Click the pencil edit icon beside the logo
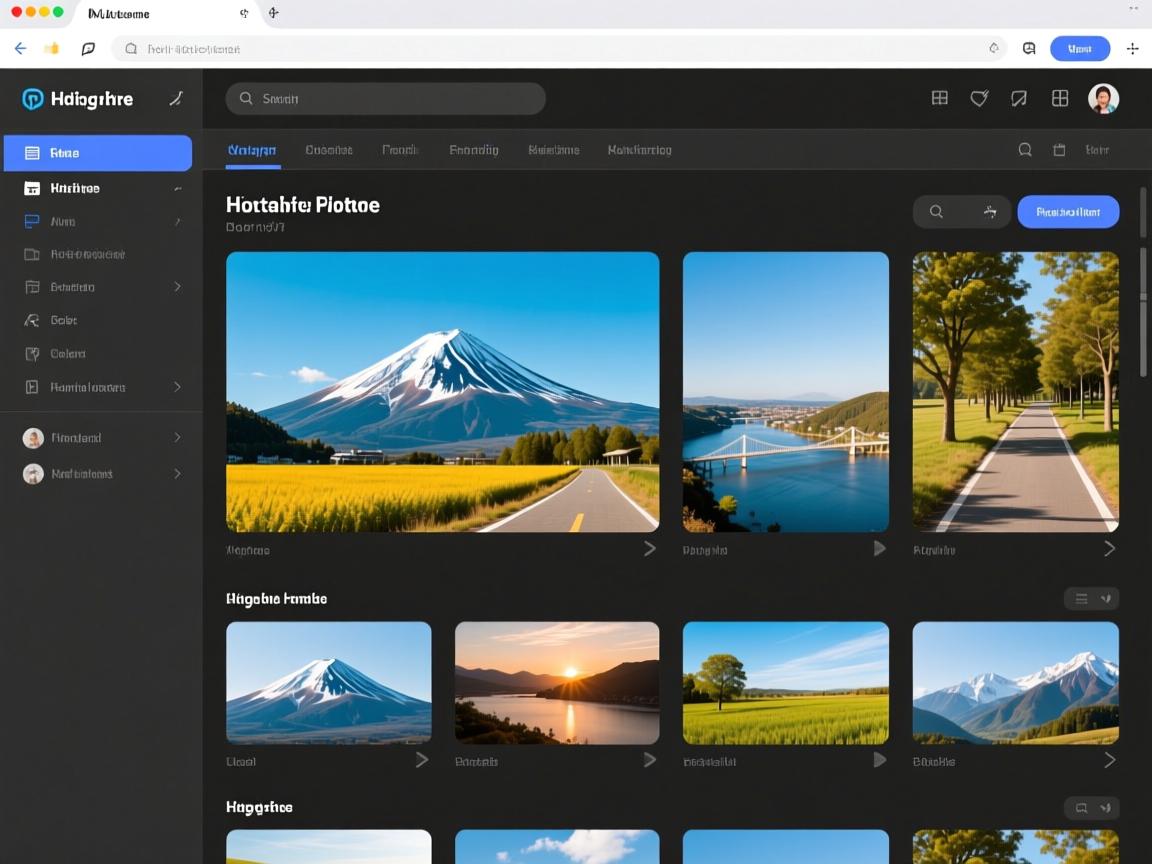The image size is (1152, 864). 176,98
